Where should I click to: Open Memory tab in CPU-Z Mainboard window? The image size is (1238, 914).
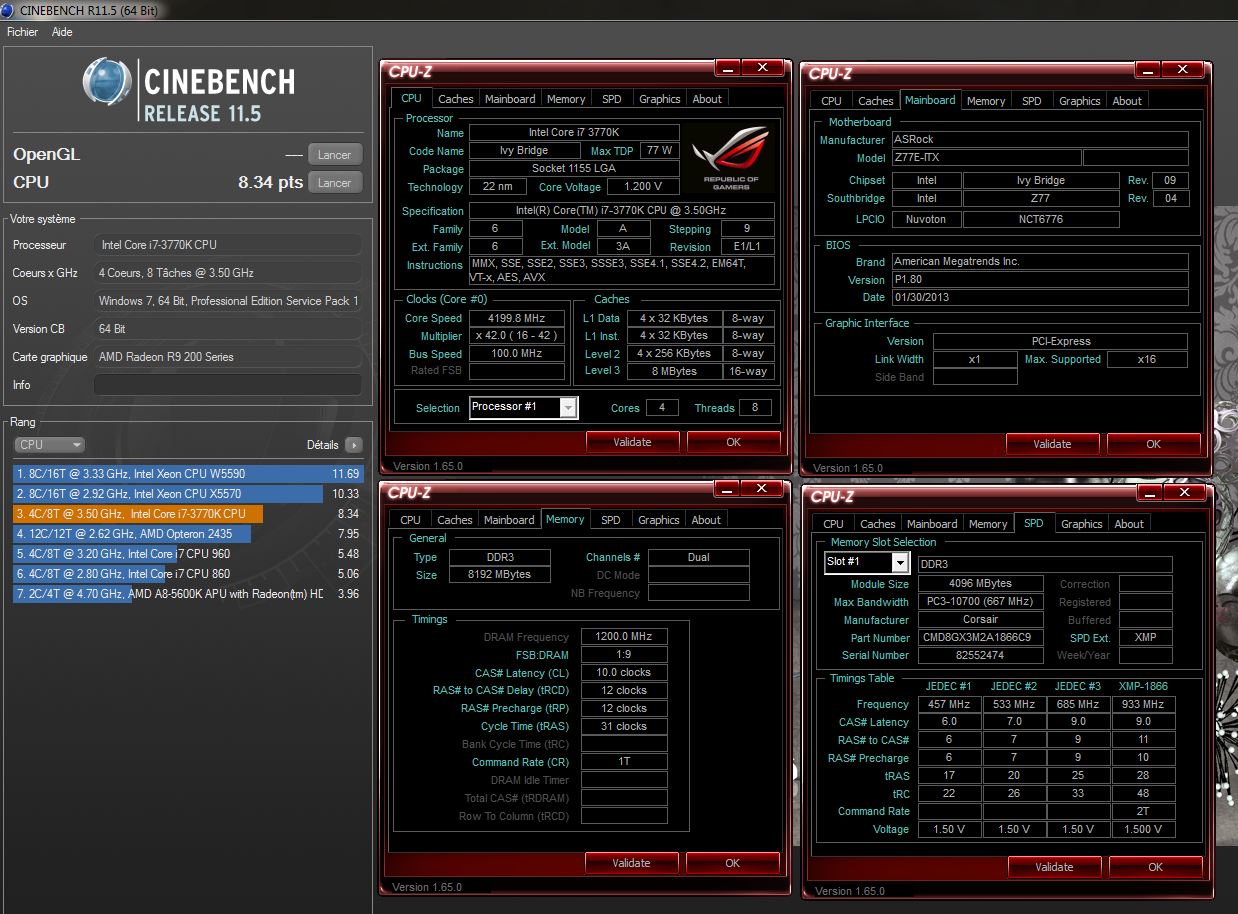[x=986, y=101]
